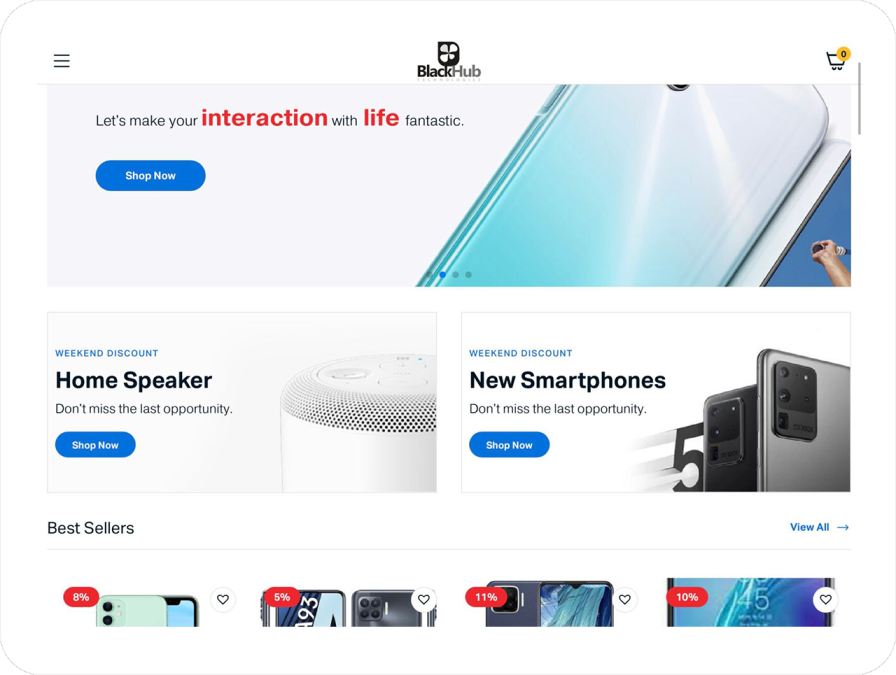Open the shopping cart icon
Screen dimensions: 896x675
(x=837, y=59)
